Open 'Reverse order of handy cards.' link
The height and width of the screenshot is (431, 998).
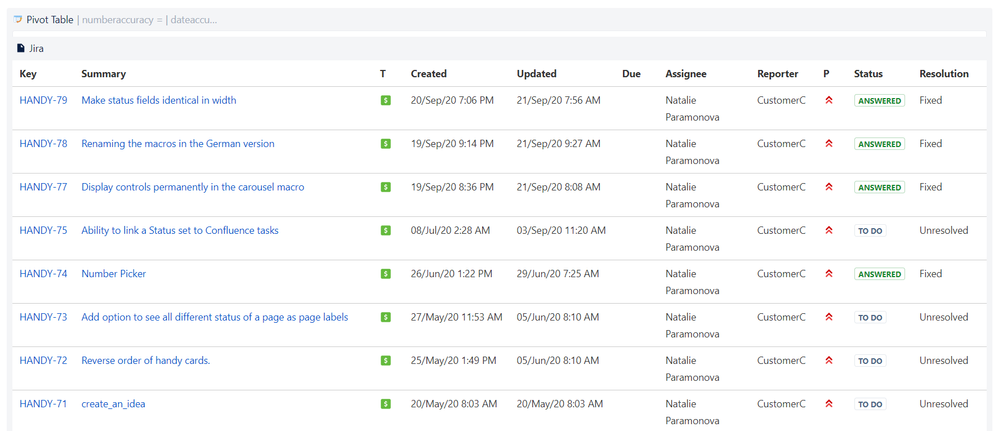145,361
